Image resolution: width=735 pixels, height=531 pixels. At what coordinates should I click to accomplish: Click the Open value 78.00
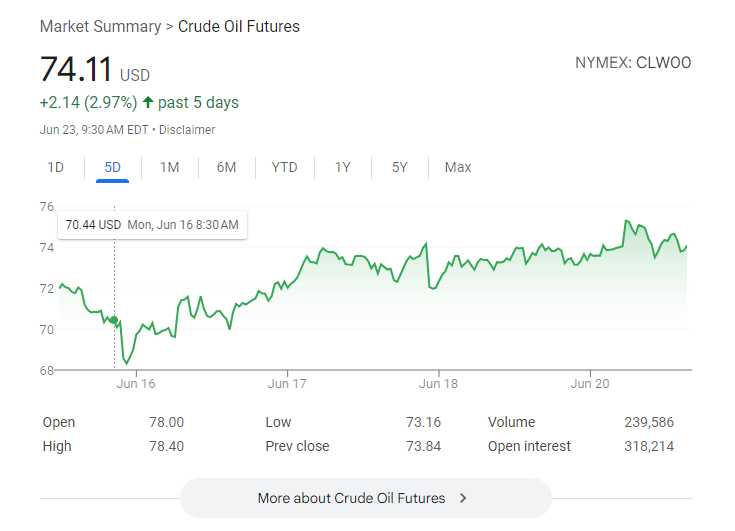166,422
